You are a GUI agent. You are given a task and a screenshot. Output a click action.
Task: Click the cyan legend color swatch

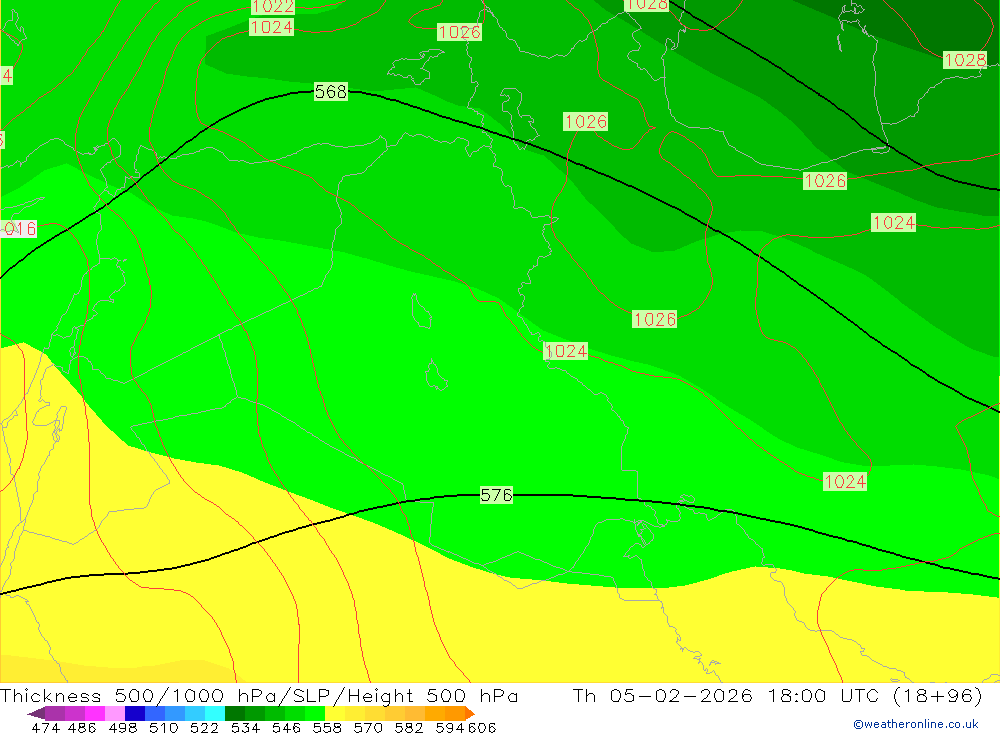(215, 713)
